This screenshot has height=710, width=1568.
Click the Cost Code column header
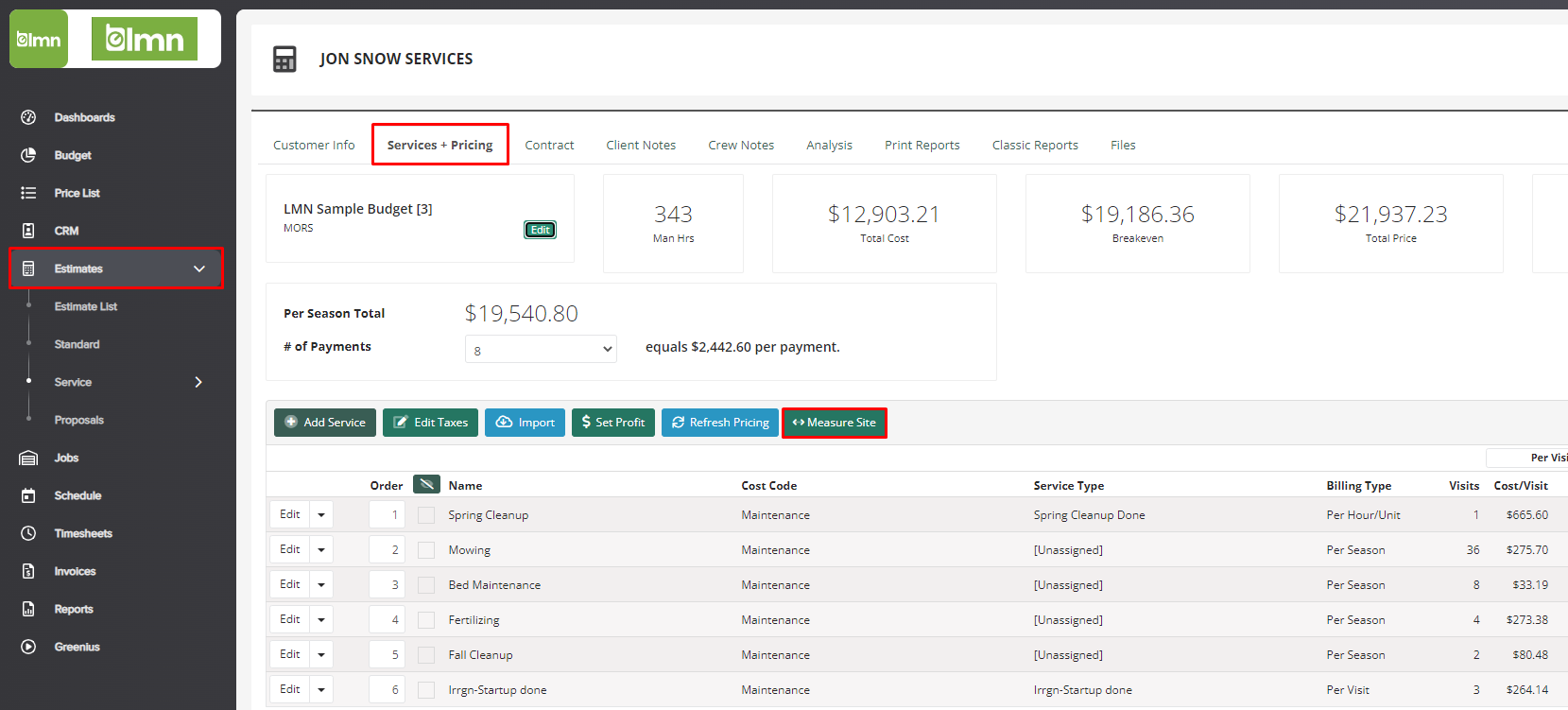click(x=768, y=486)
